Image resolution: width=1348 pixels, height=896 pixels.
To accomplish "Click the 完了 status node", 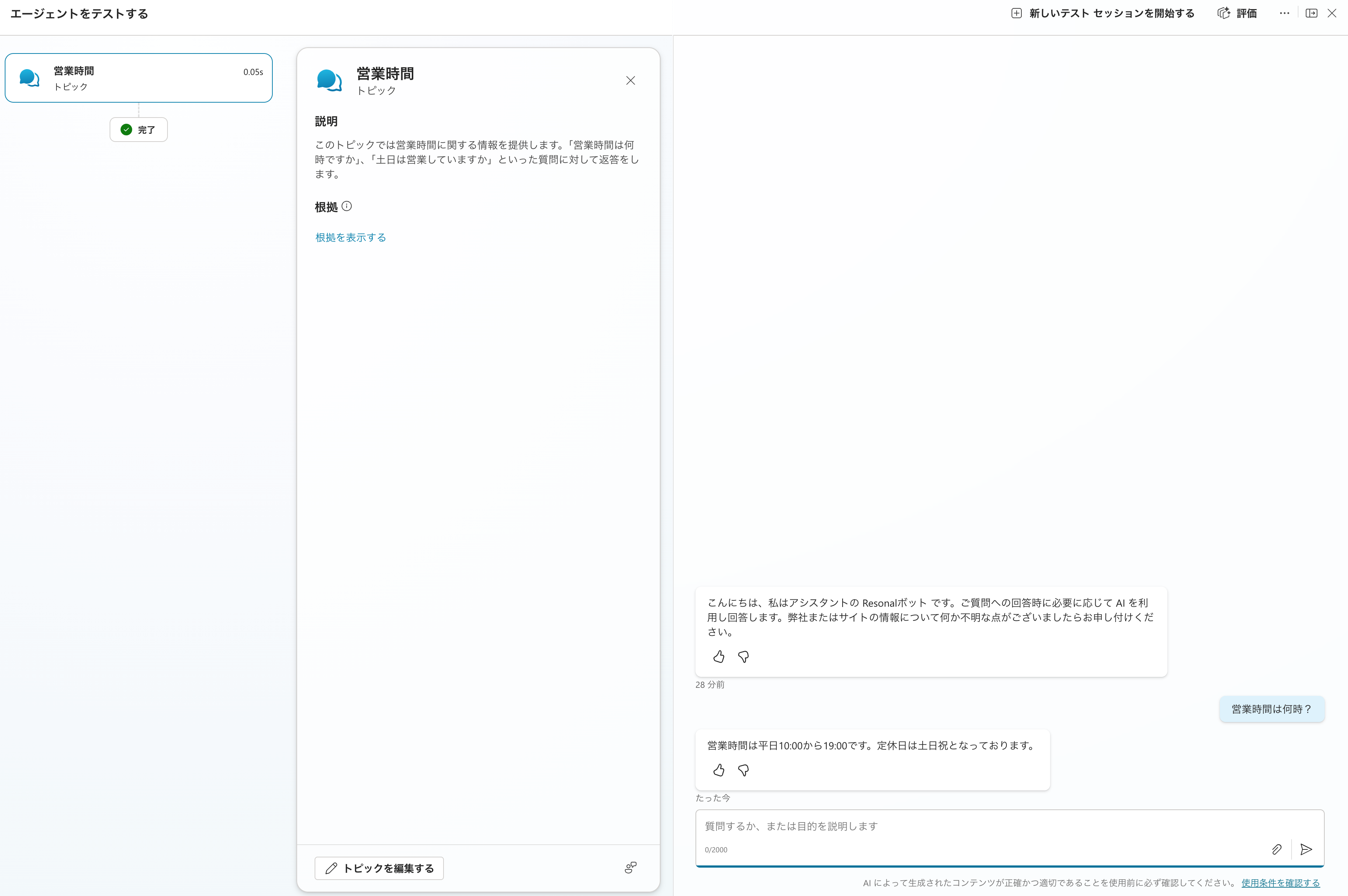I will click(138, 130).
